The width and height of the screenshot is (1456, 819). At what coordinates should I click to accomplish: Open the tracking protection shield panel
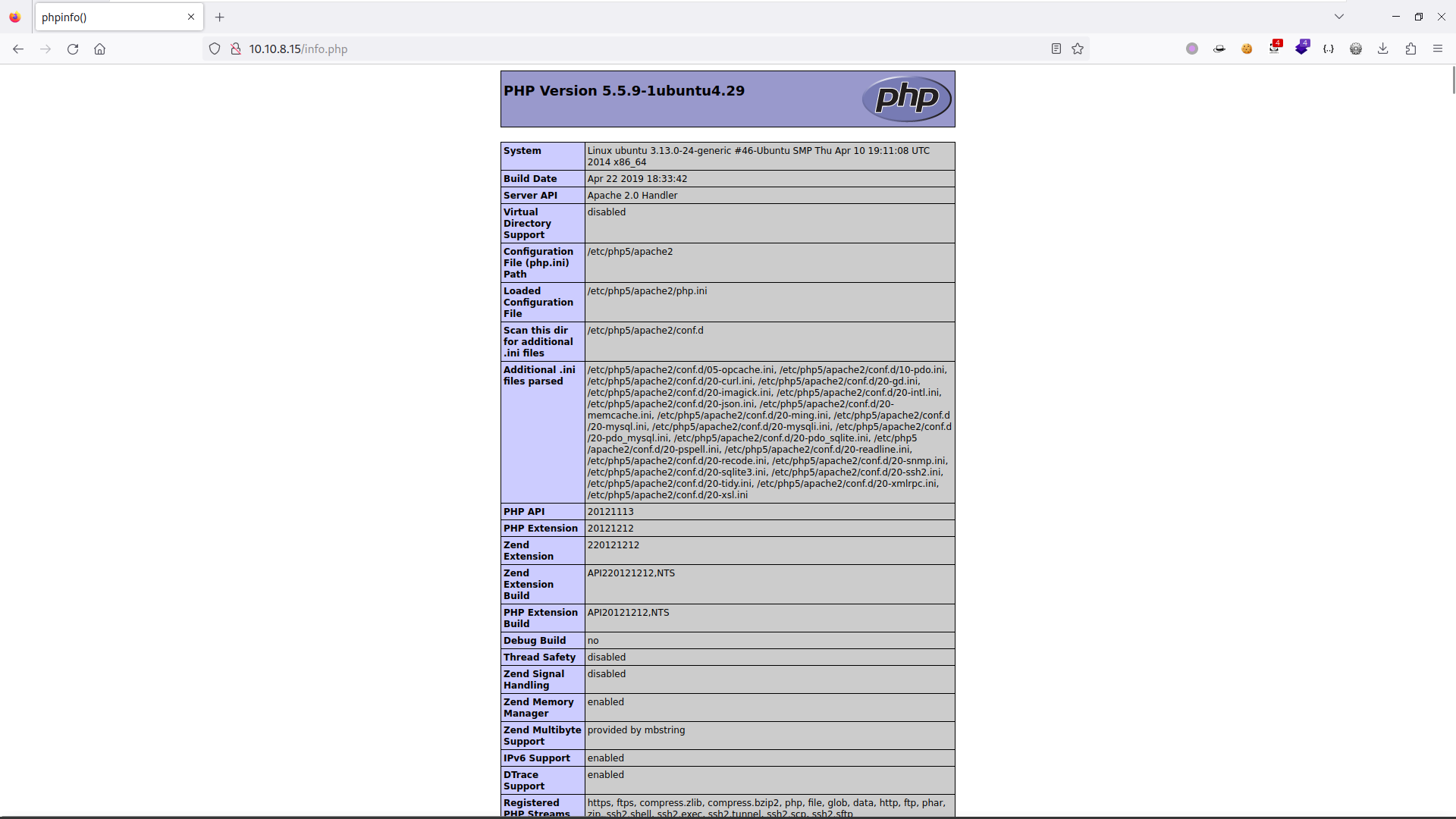coord(215,49)
